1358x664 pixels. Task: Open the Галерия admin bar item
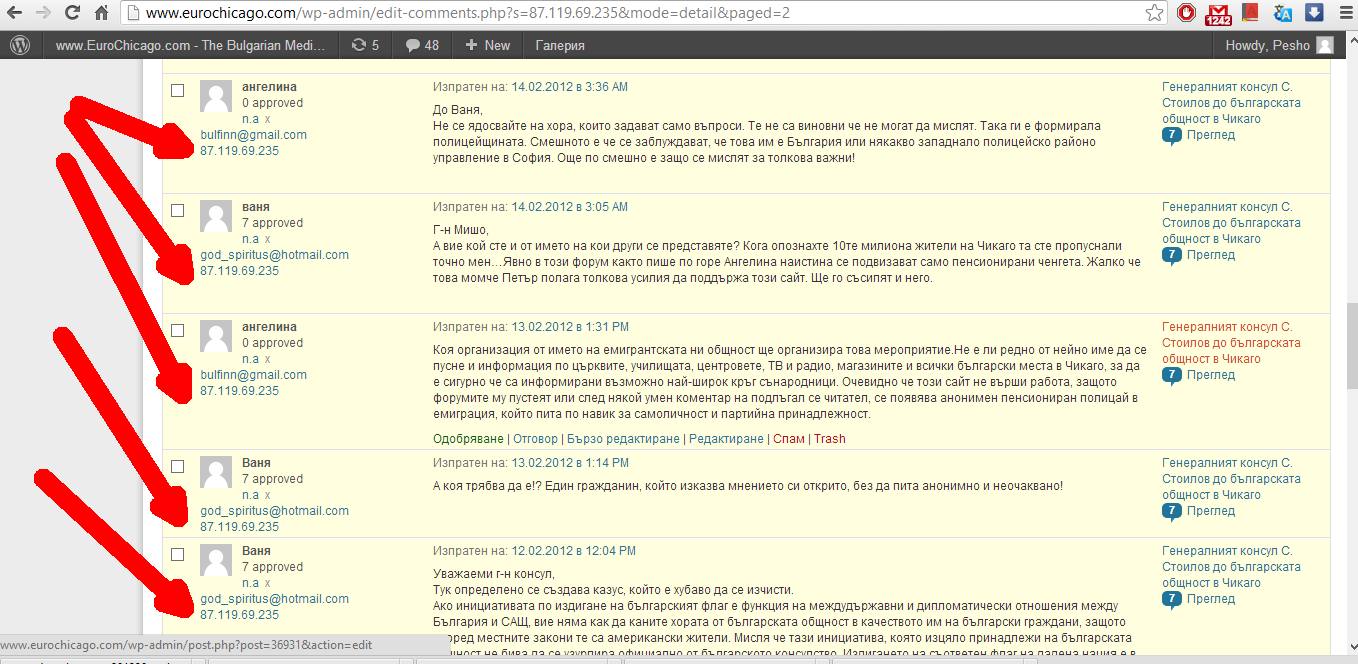pos(560,45)
